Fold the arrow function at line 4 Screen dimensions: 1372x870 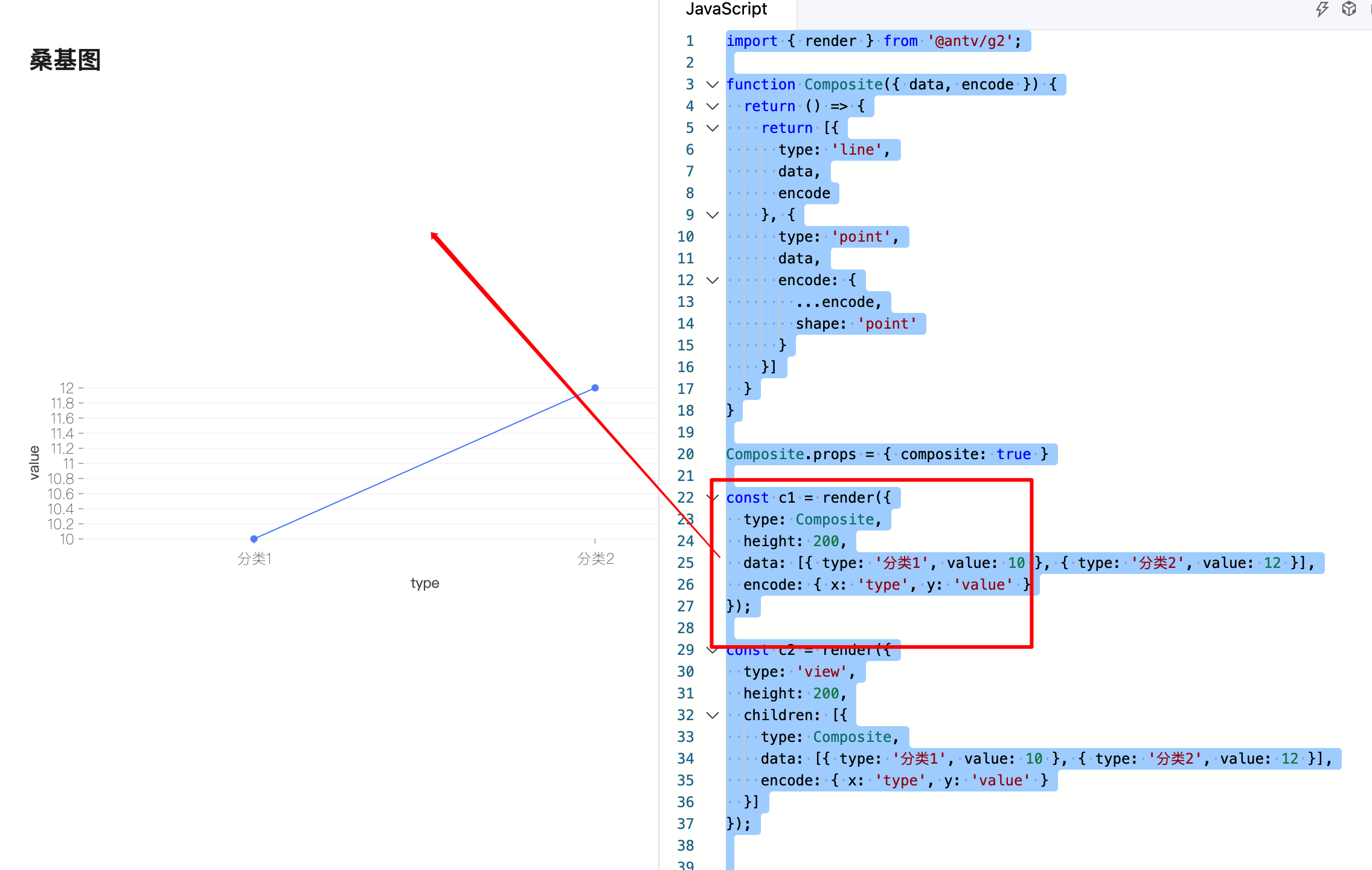(713, 106)
